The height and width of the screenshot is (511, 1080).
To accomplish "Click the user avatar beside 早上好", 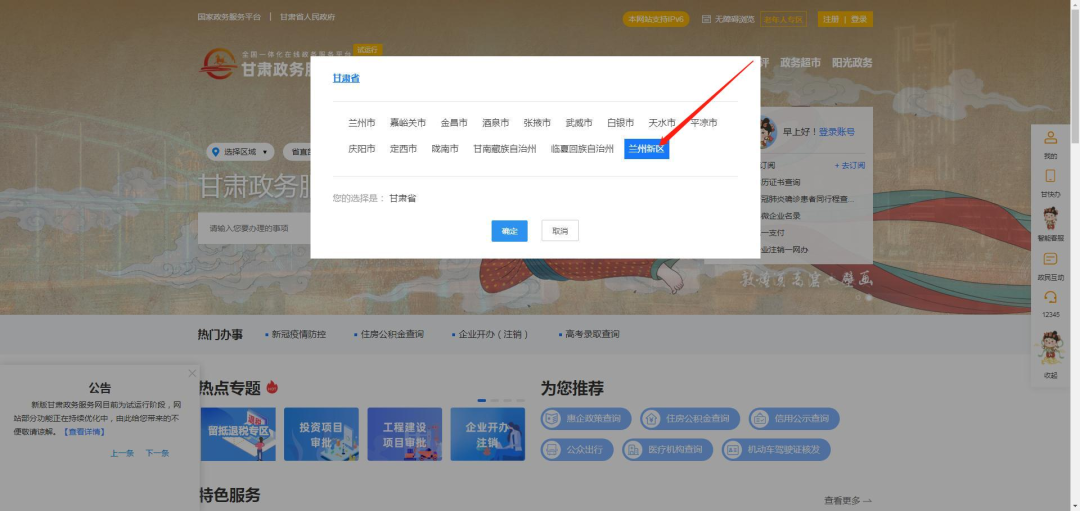I will 768,131.
